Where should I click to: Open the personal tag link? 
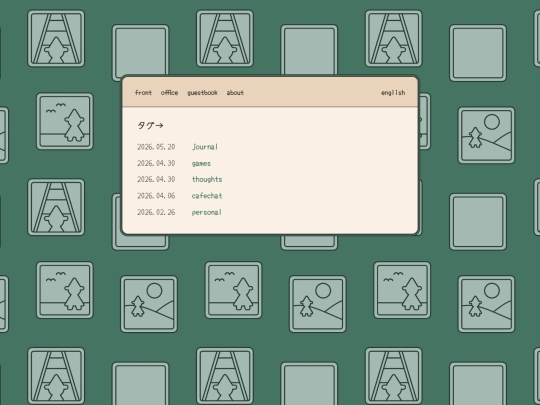207,212
